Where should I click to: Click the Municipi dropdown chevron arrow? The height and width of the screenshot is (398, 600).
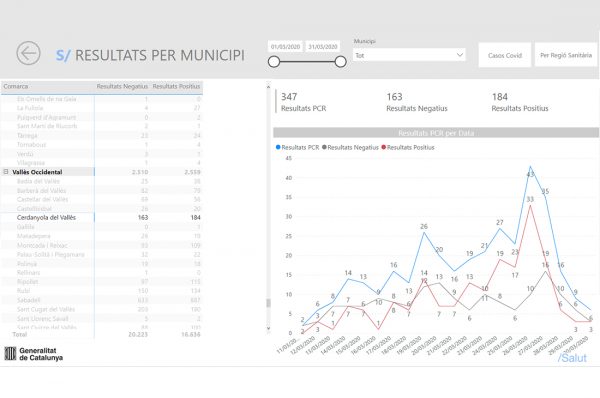[460, 55]
